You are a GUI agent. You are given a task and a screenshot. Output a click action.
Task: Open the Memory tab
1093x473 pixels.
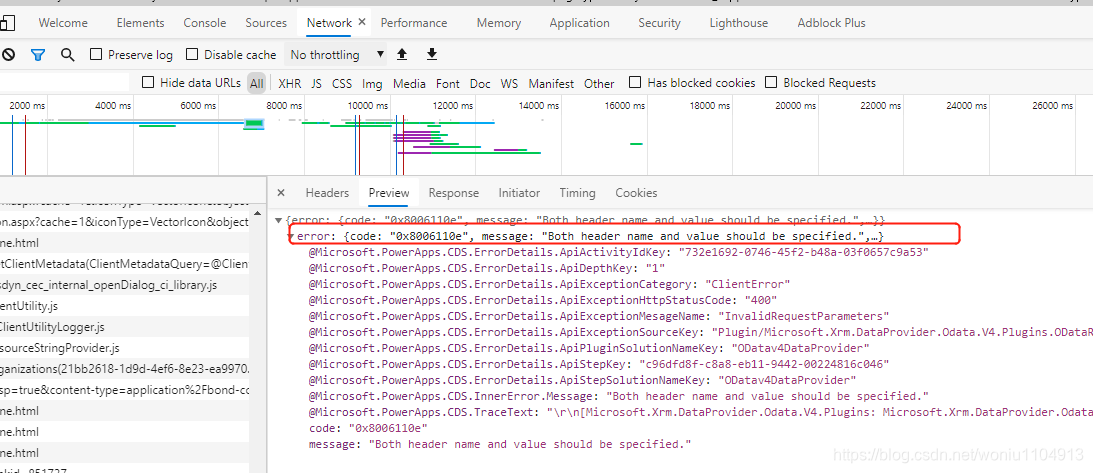point(498,23)
